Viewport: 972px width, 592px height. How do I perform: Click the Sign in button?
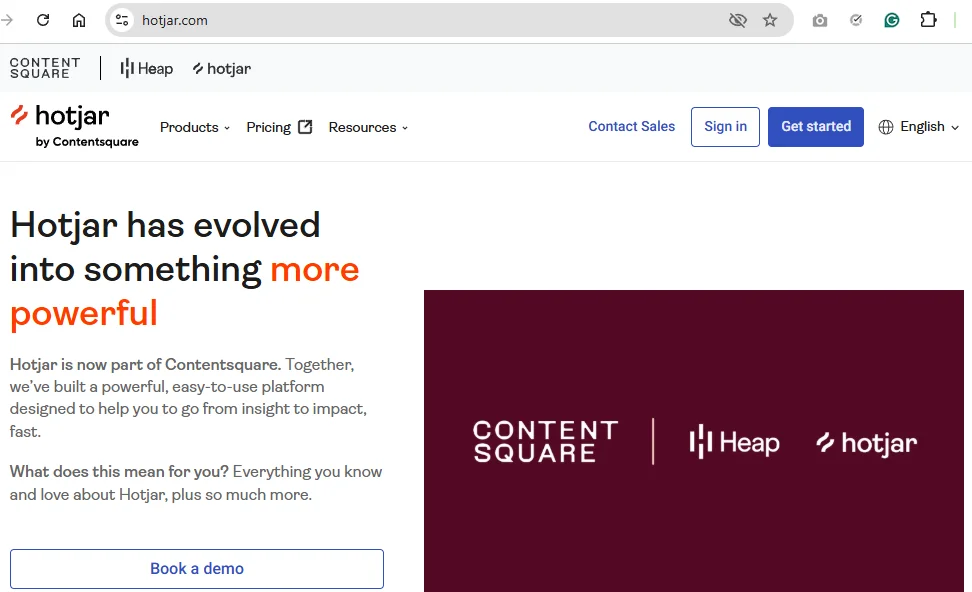725,126
